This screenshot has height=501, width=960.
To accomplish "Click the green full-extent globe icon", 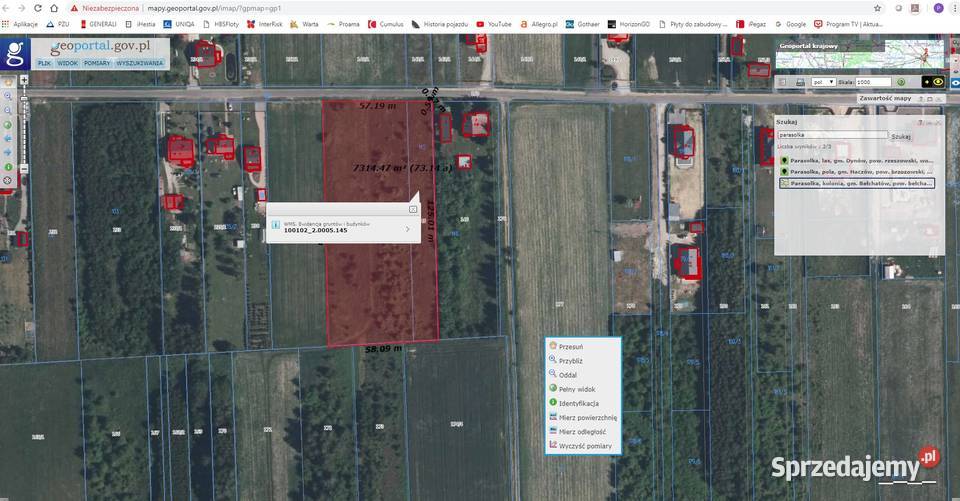I will [x=8, y=125].
